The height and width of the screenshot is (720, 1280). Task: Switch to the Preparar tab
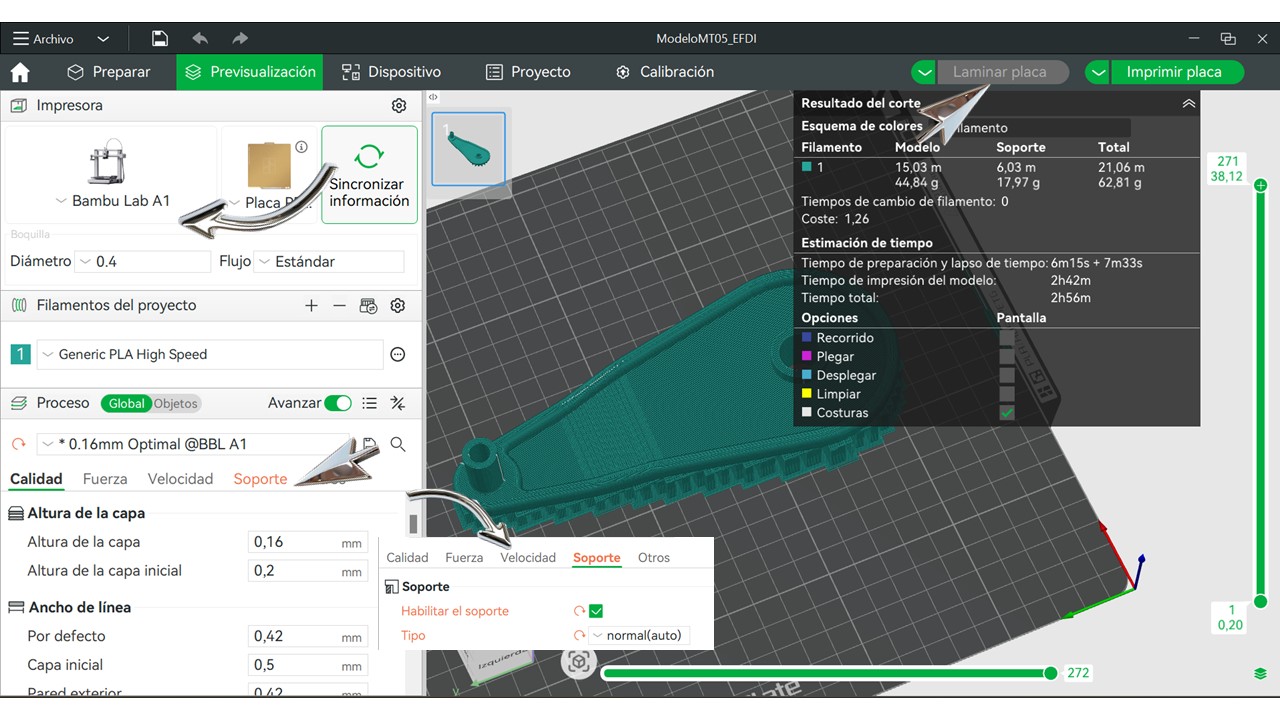[108, 72]
